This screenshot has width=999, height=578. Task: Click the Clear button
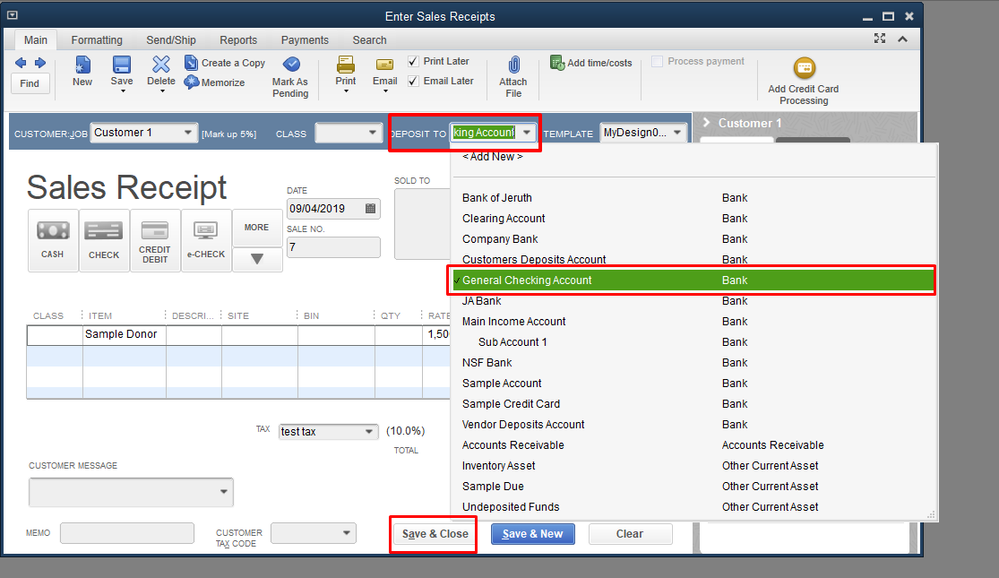point(629,534)
